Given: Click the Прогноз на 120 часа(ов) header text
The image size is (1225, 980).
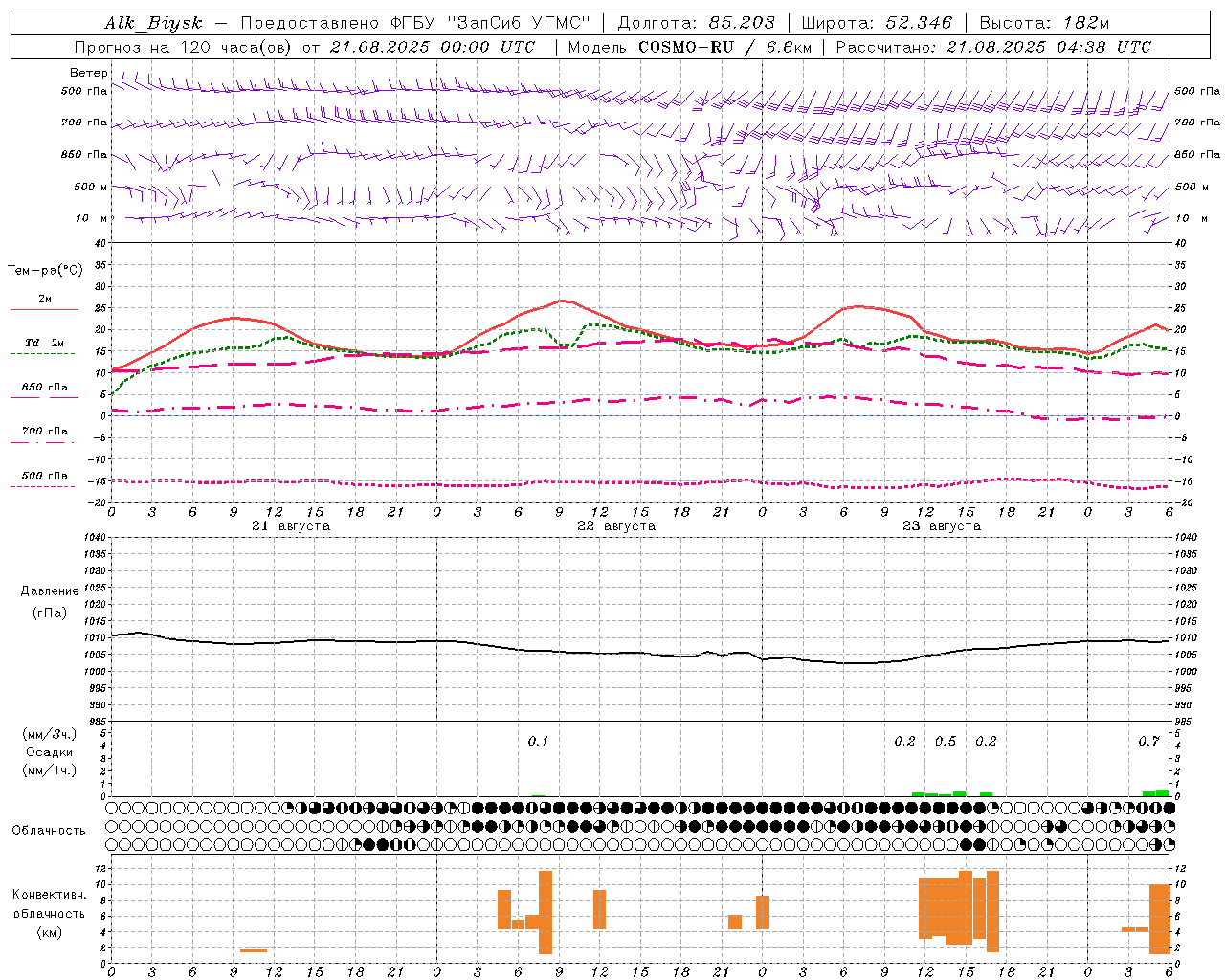Looking at the screenshot, I should coord(185,47).
